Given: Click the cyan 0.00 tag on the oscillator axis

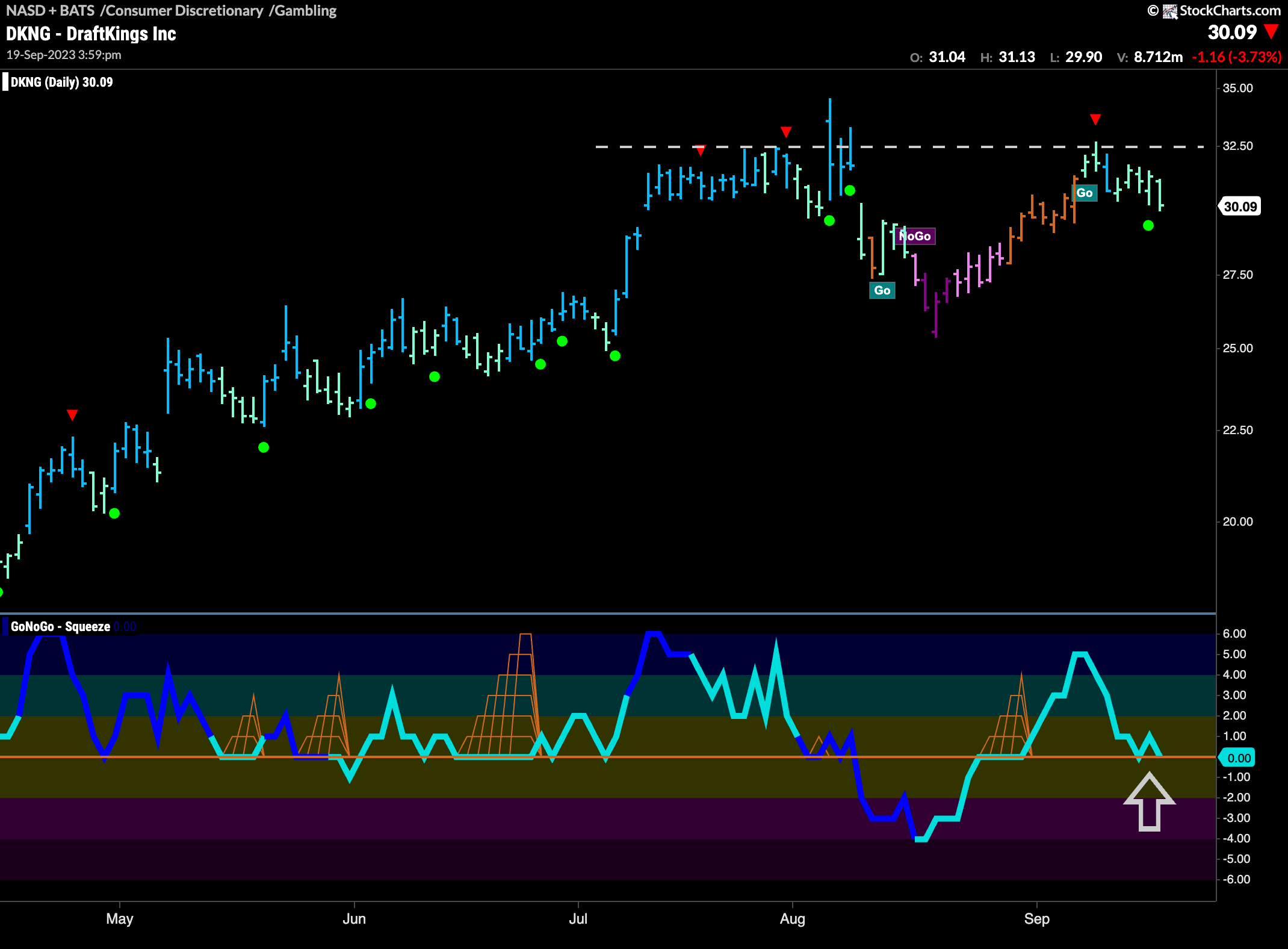Looking at the screenshot, I should [x=1237, y=758].
